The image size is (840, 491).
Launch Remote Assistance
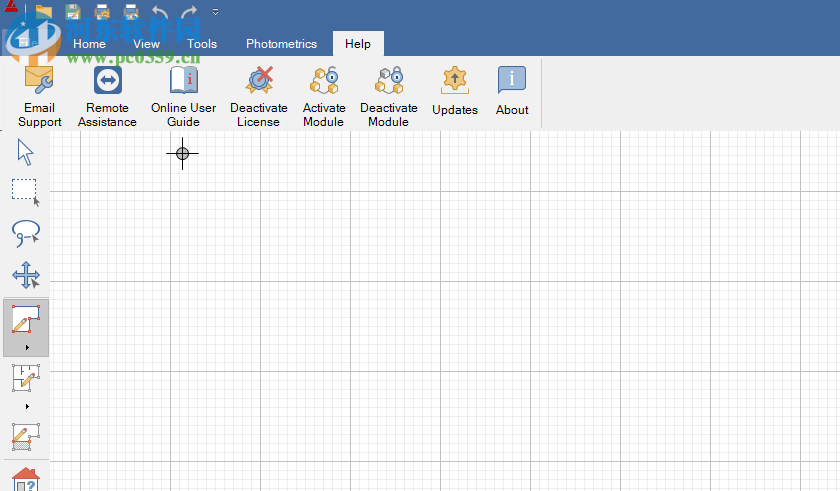click(107, 96)
